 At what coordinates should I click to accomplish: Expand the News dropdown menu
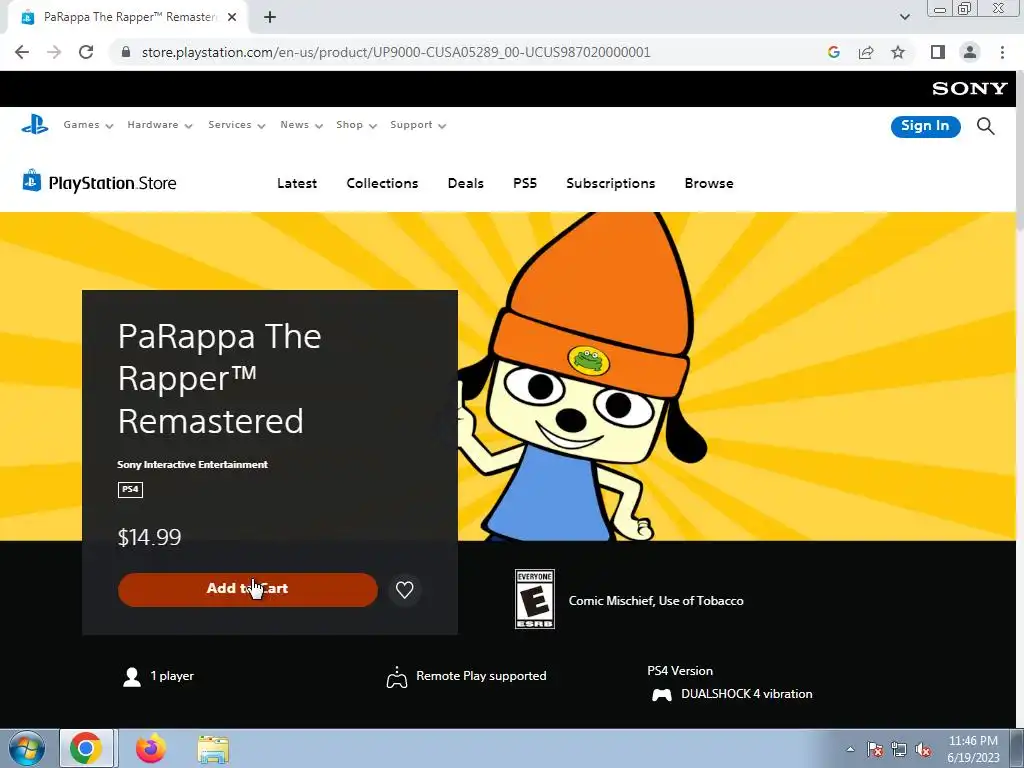(301, 125)
